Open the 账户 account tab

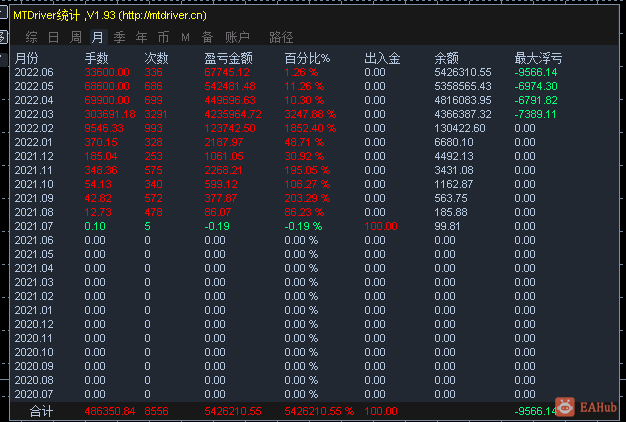click(x=237, y=38)
